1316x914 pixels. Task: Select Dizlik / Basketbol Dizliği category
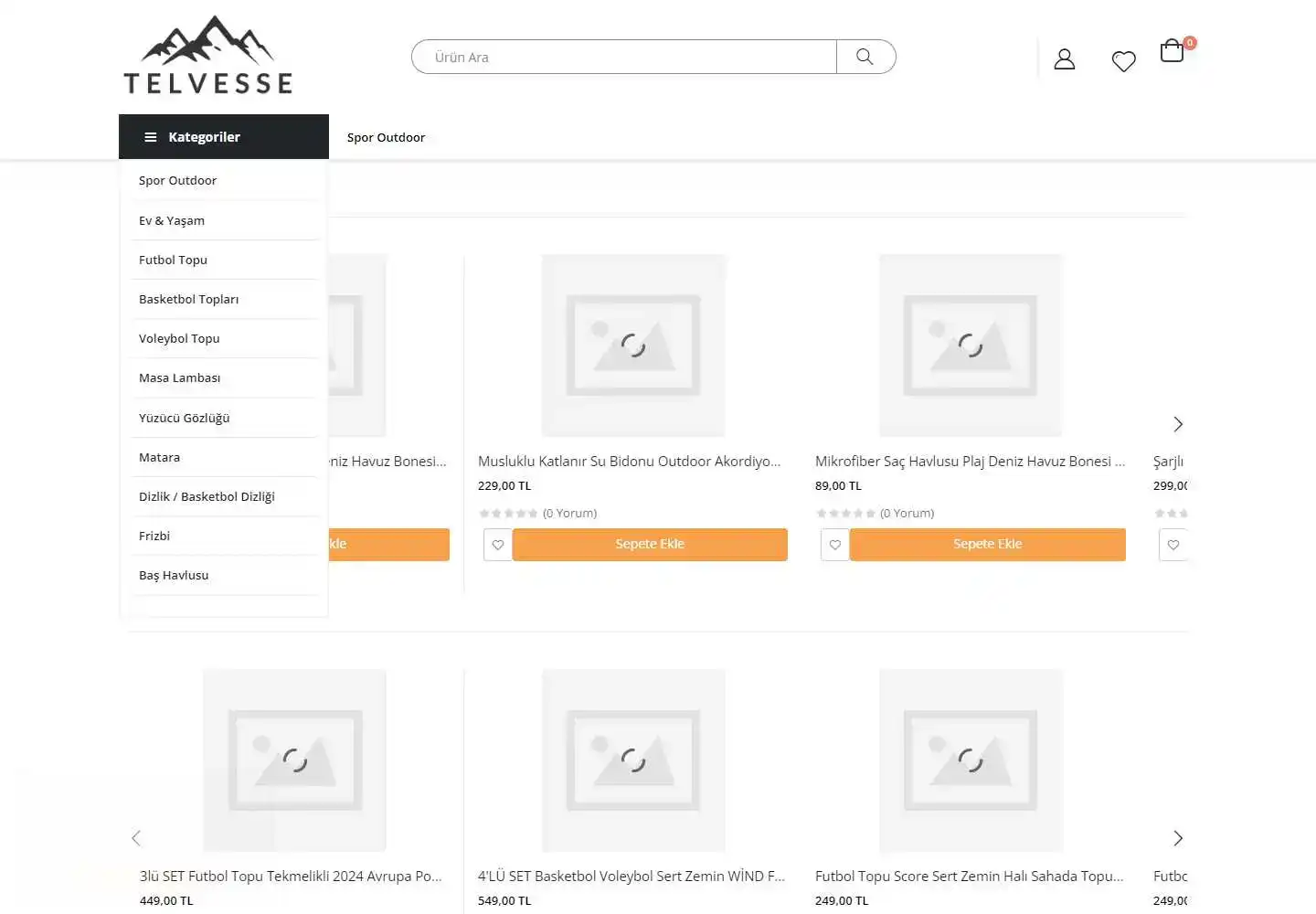(x=224, y=496)
